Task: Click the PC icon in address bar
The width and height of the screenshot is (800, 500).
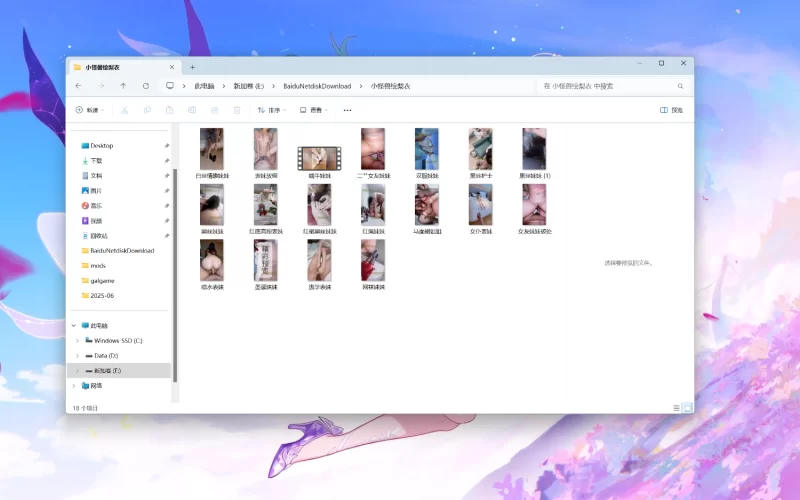Action: click(x=170, y=86)
